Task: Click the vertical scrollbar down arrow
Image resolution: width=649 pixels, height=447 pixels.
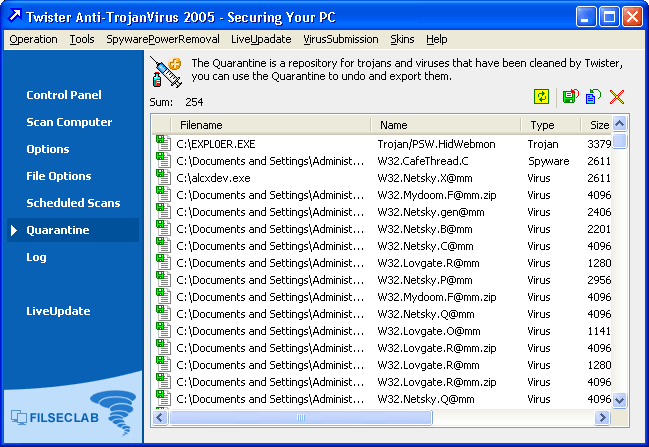Action: pos(620,400)
